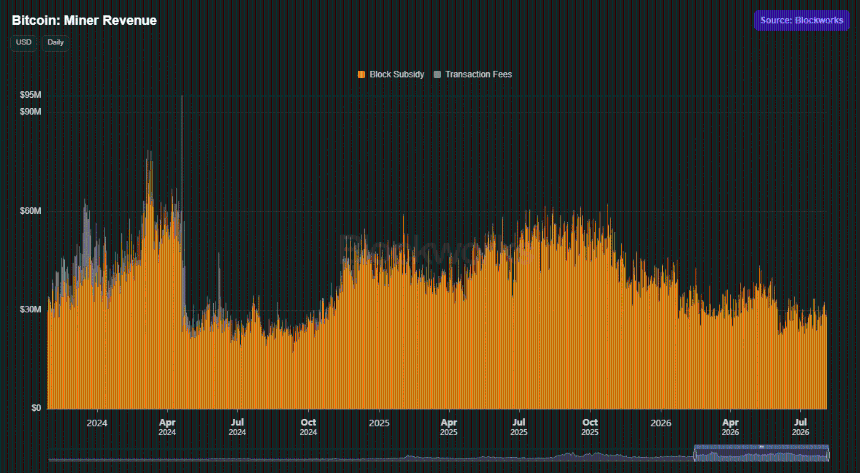Viewport: 860px width, 473px height.
Task: Click the Oct 2025 x-axis label
Action: [590, 427]
